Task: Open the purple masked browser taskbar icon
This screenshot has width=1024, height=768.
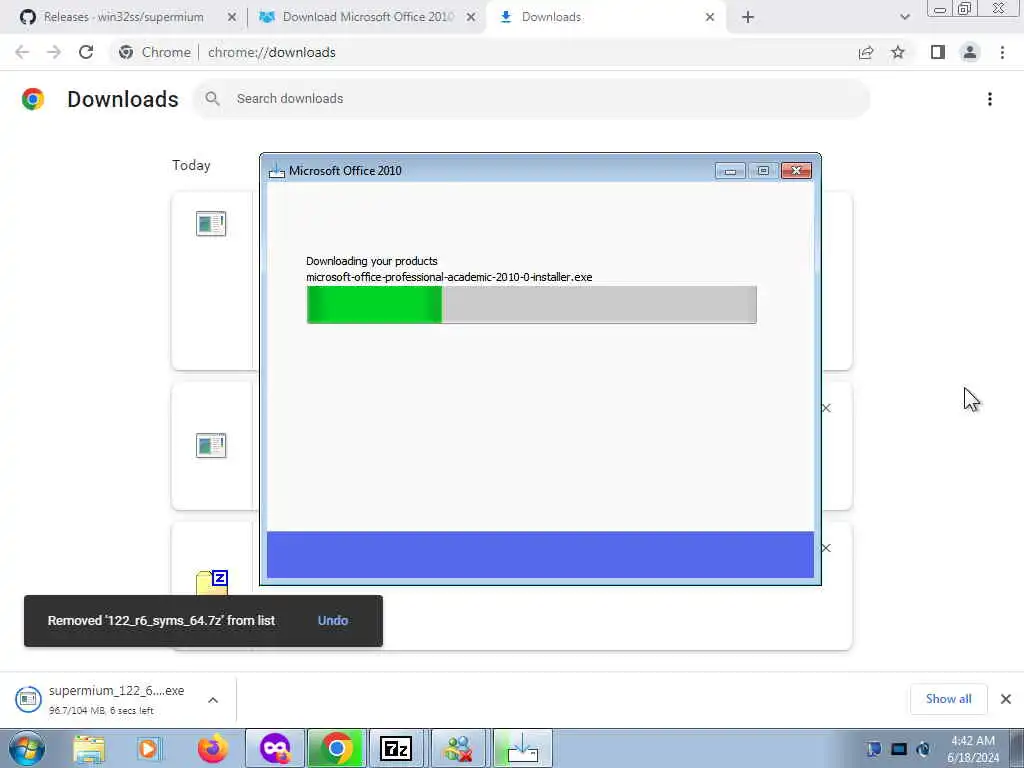Action: [275, 748]
